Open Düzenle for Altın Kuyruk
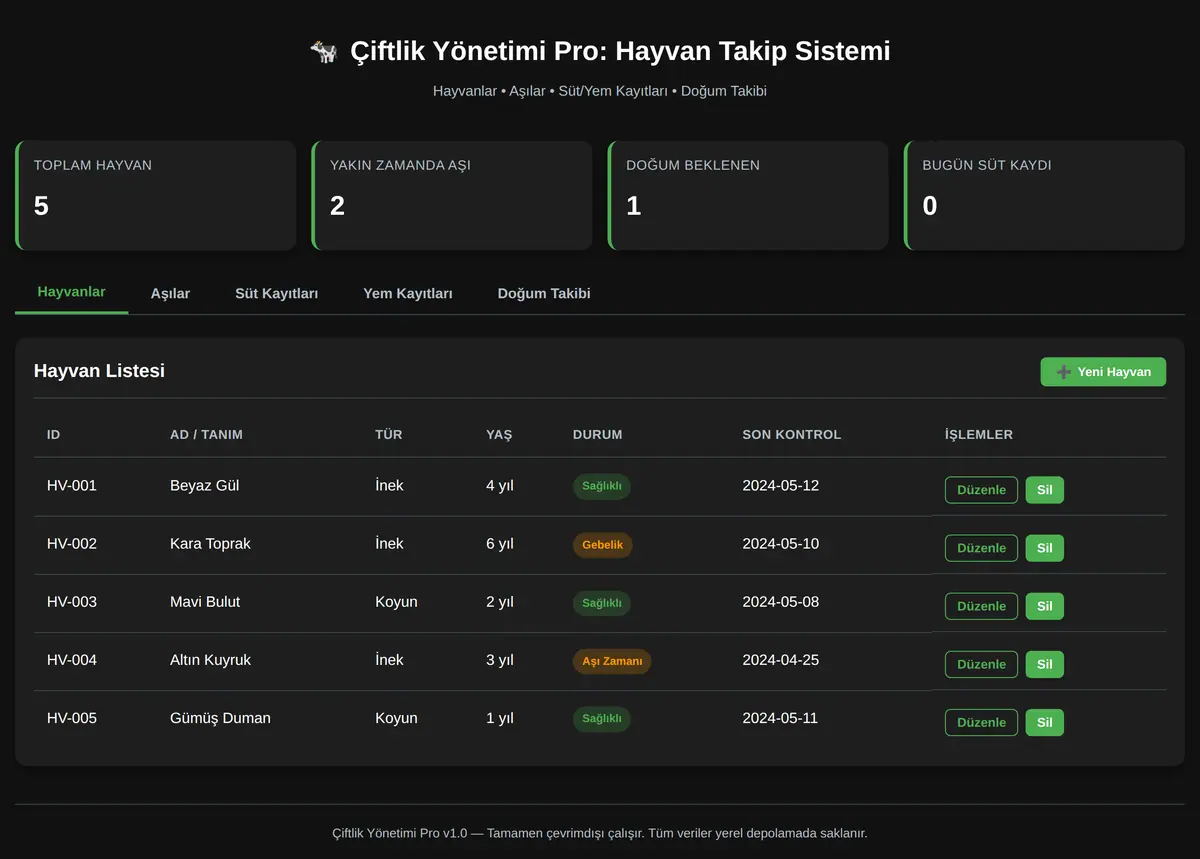Screen dimensions: 1200x859 pyautogui.click(x=981, y=664)
